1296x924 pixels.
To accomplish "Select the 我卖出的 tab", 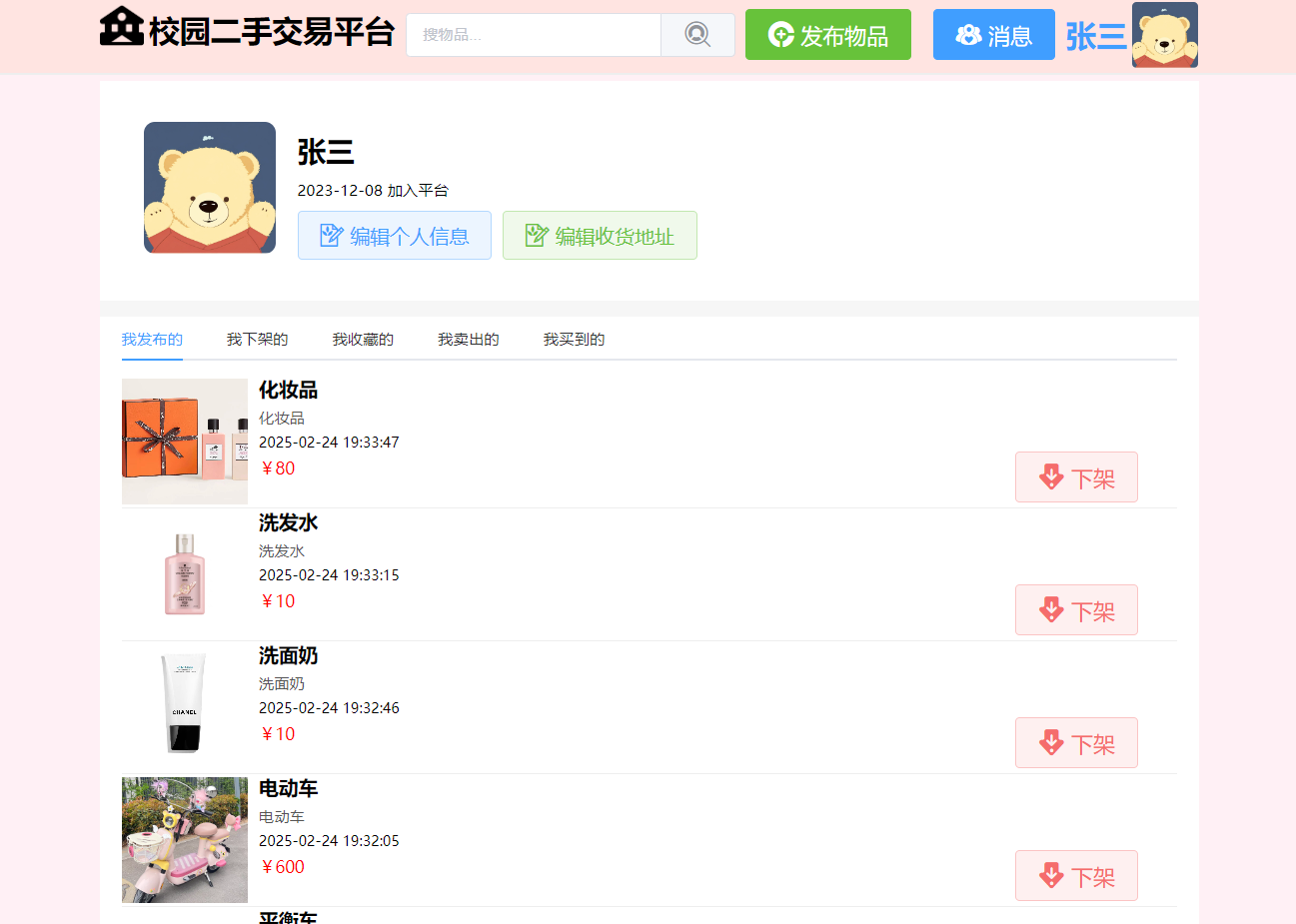I will point(469,340).
